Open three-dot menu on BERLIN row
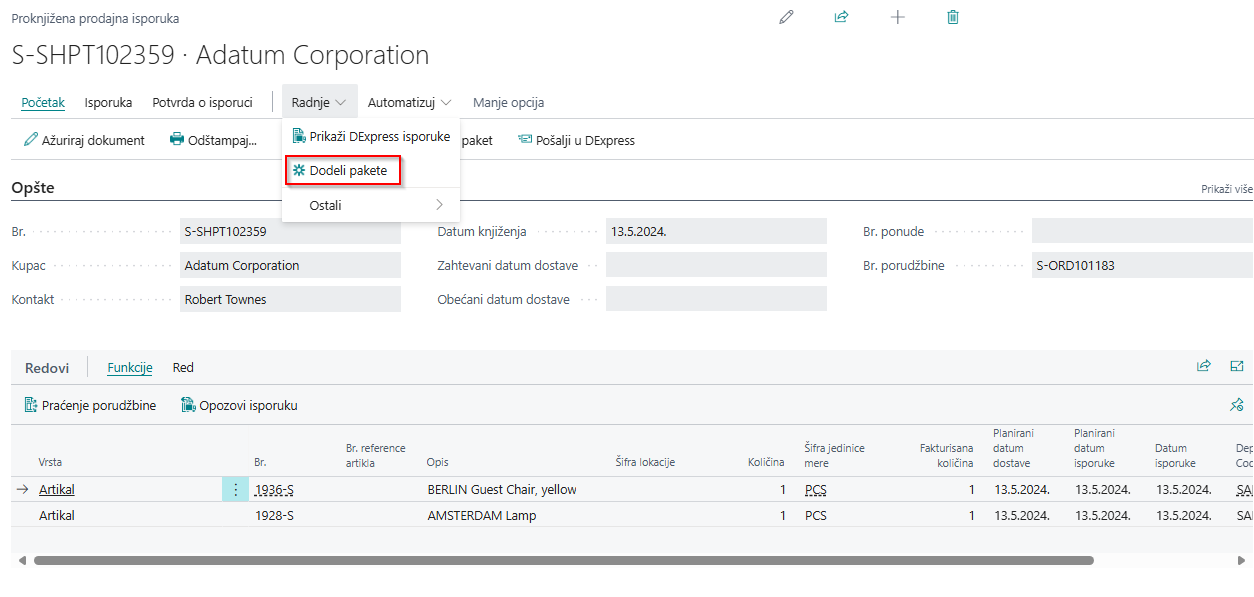This screenshot has height=597, width=1254. tap(235, 489)
